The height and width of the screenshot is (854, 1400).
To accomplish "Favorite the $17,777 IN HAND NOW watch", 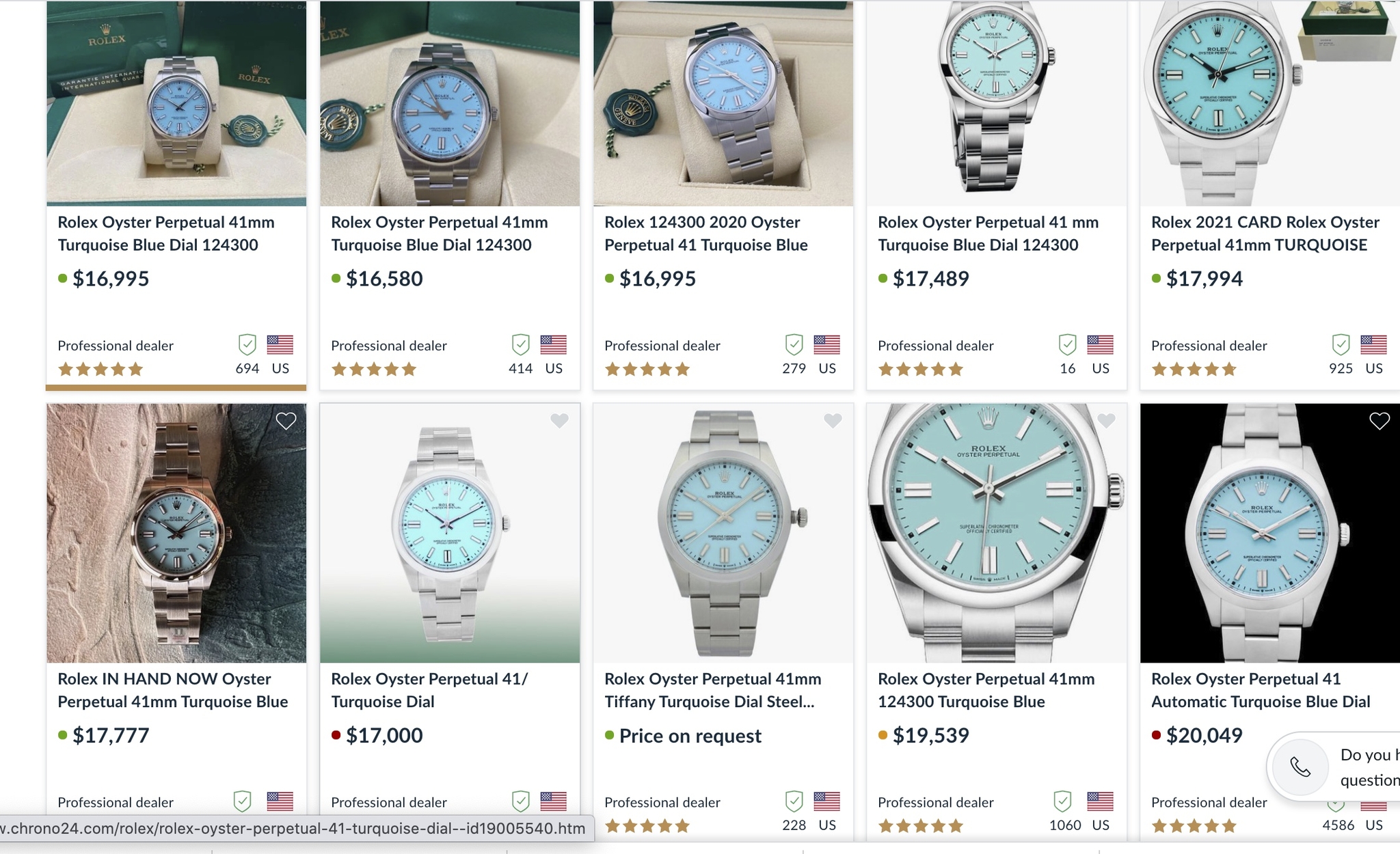I will click(286, 422).
